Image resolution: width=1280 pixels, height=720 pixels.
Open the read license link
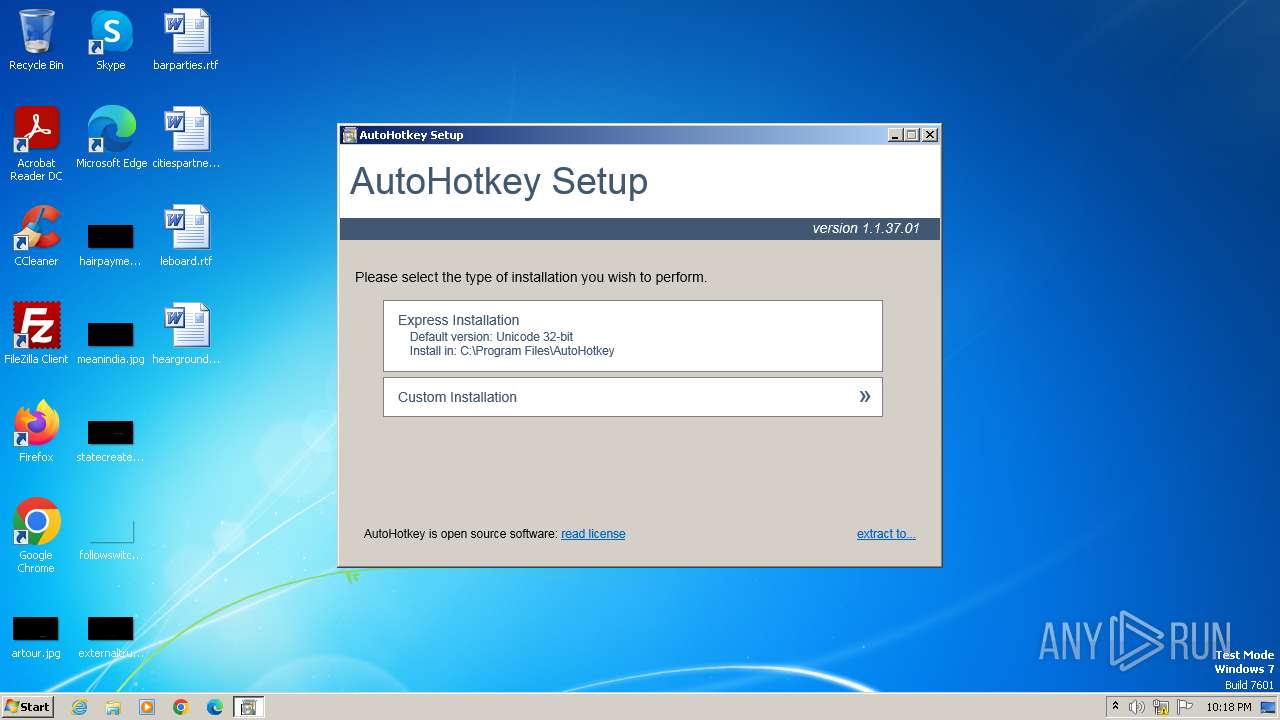tap(593, 534)
